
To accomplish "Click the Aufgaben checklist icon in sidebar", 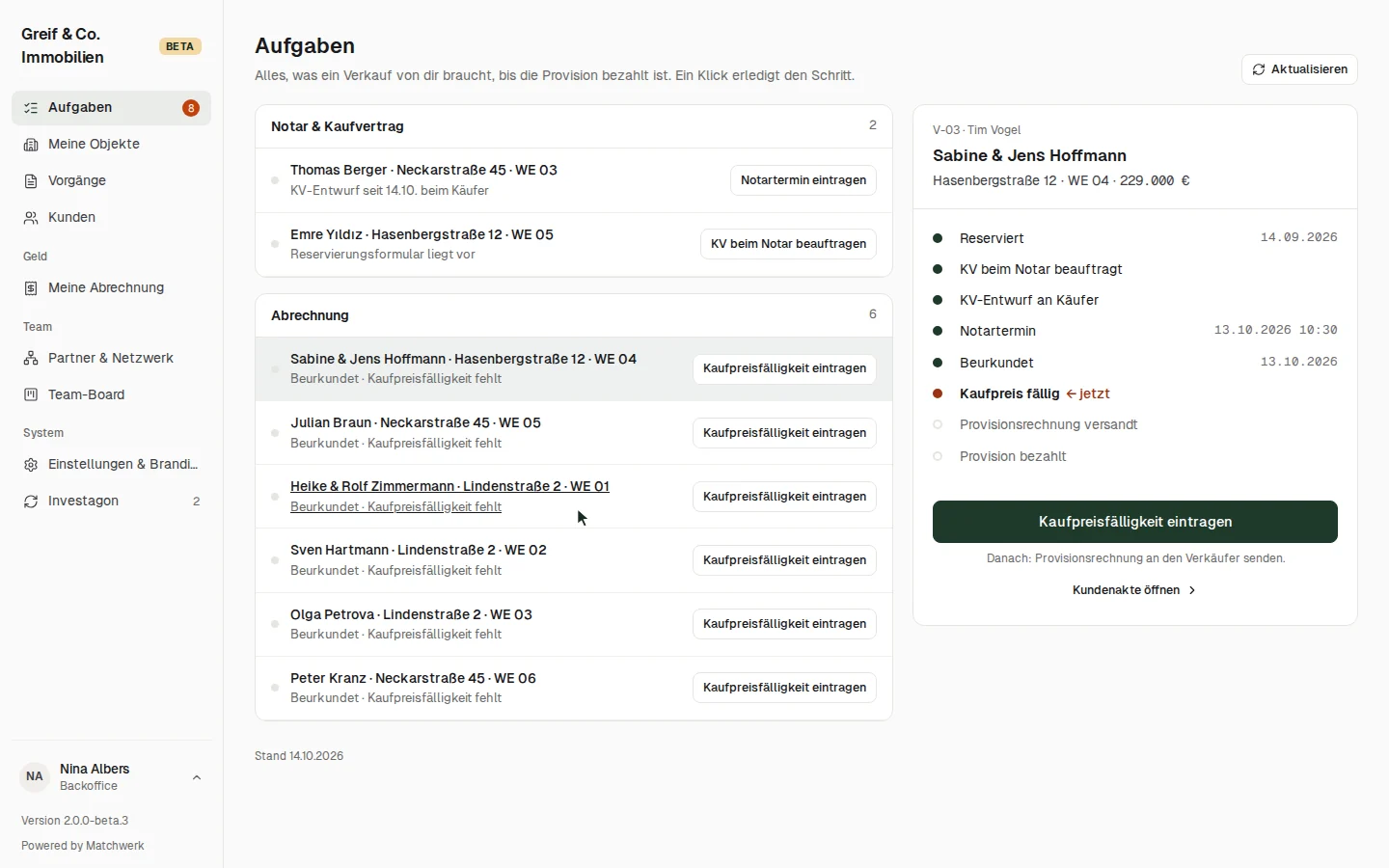I will [x=31, y=108].
